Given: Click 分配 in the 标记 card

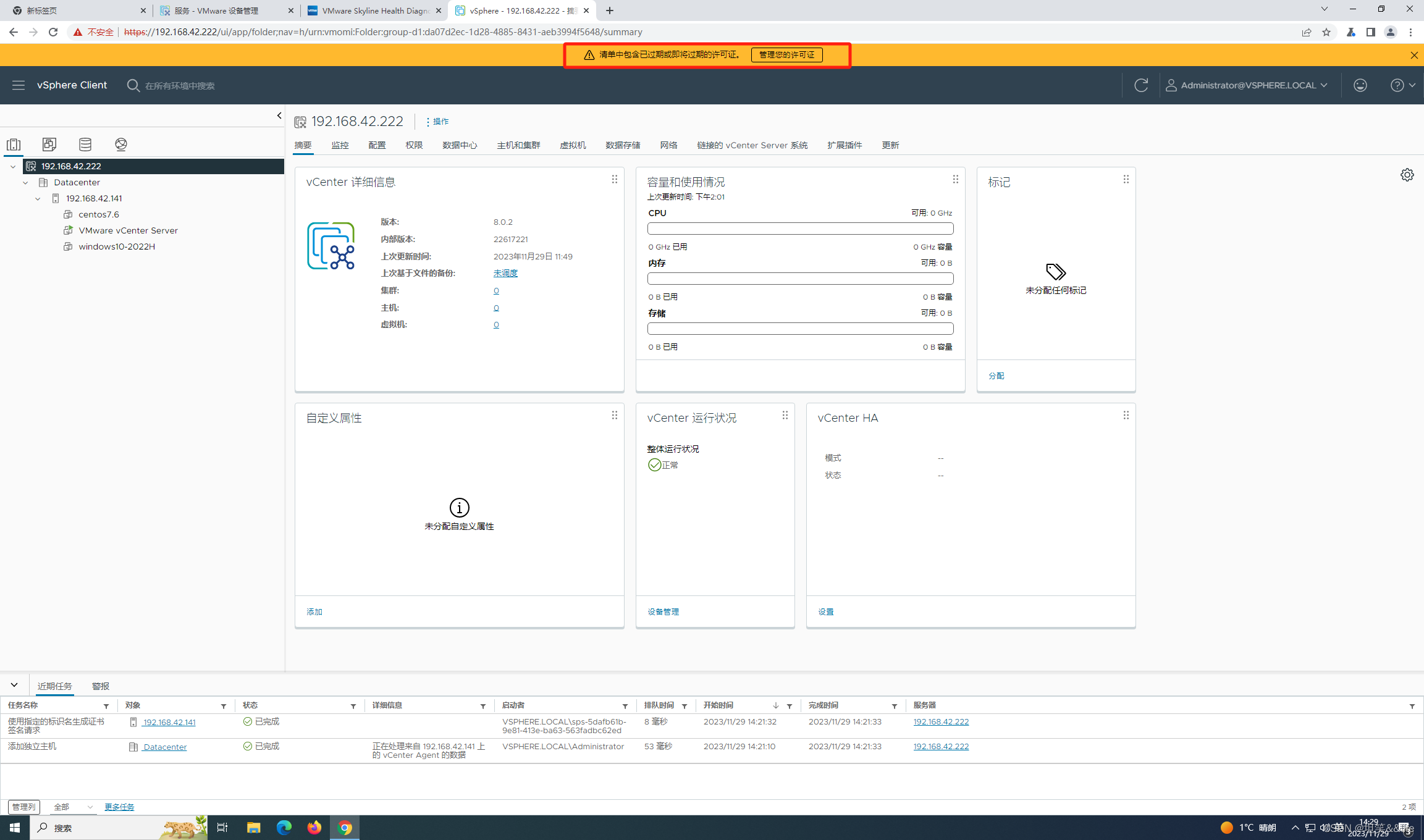Looking at the screenshot, I should tap(996, 376).
